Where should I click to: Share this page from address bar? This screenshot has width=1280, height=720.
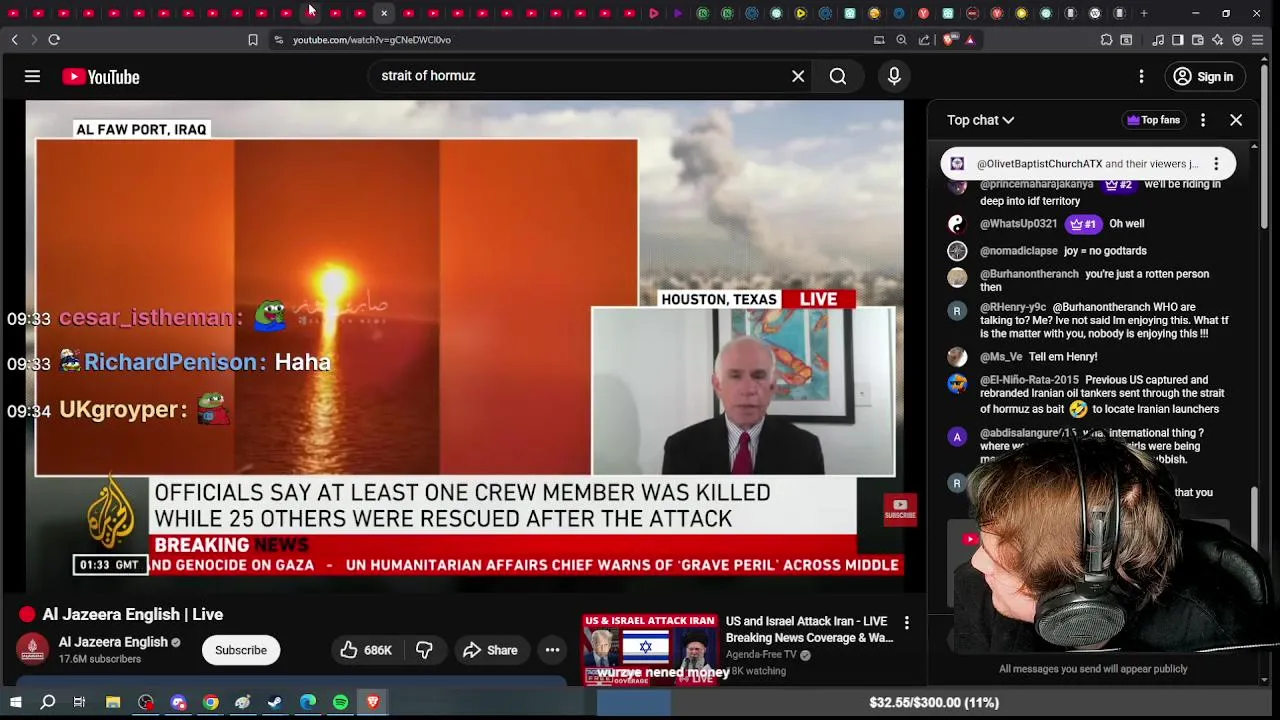[x=924, y=40]
